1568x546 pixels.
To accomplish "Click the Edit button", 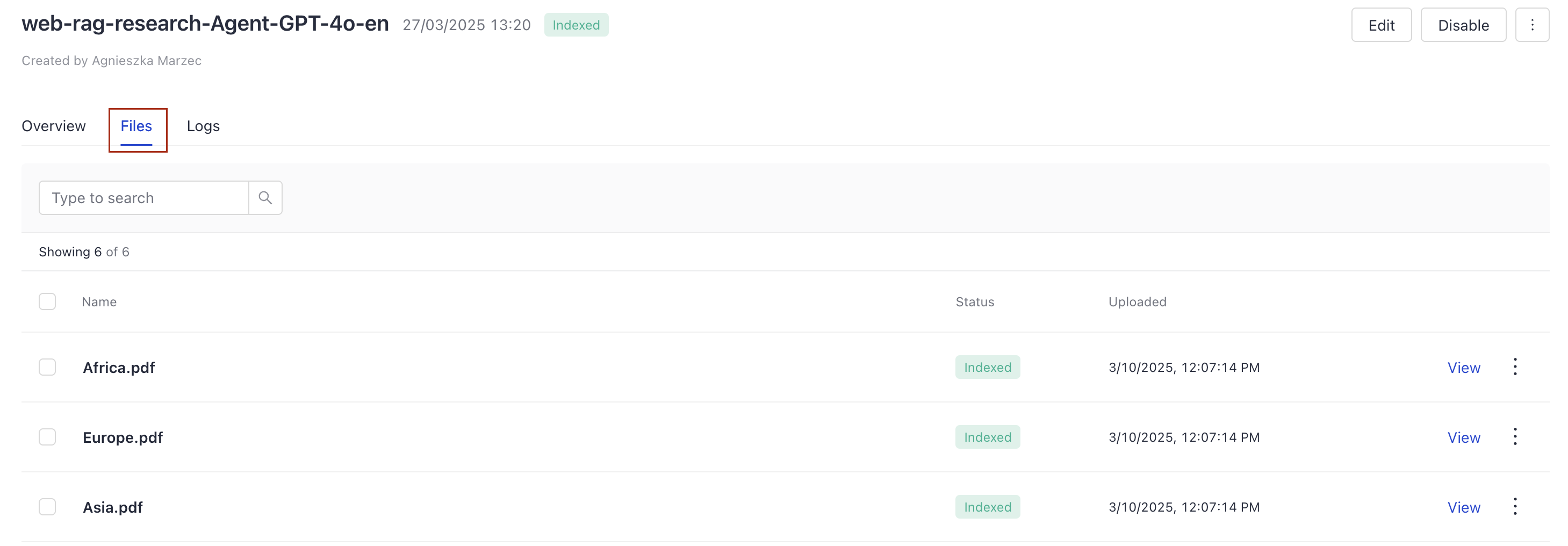I will 1381,25.
